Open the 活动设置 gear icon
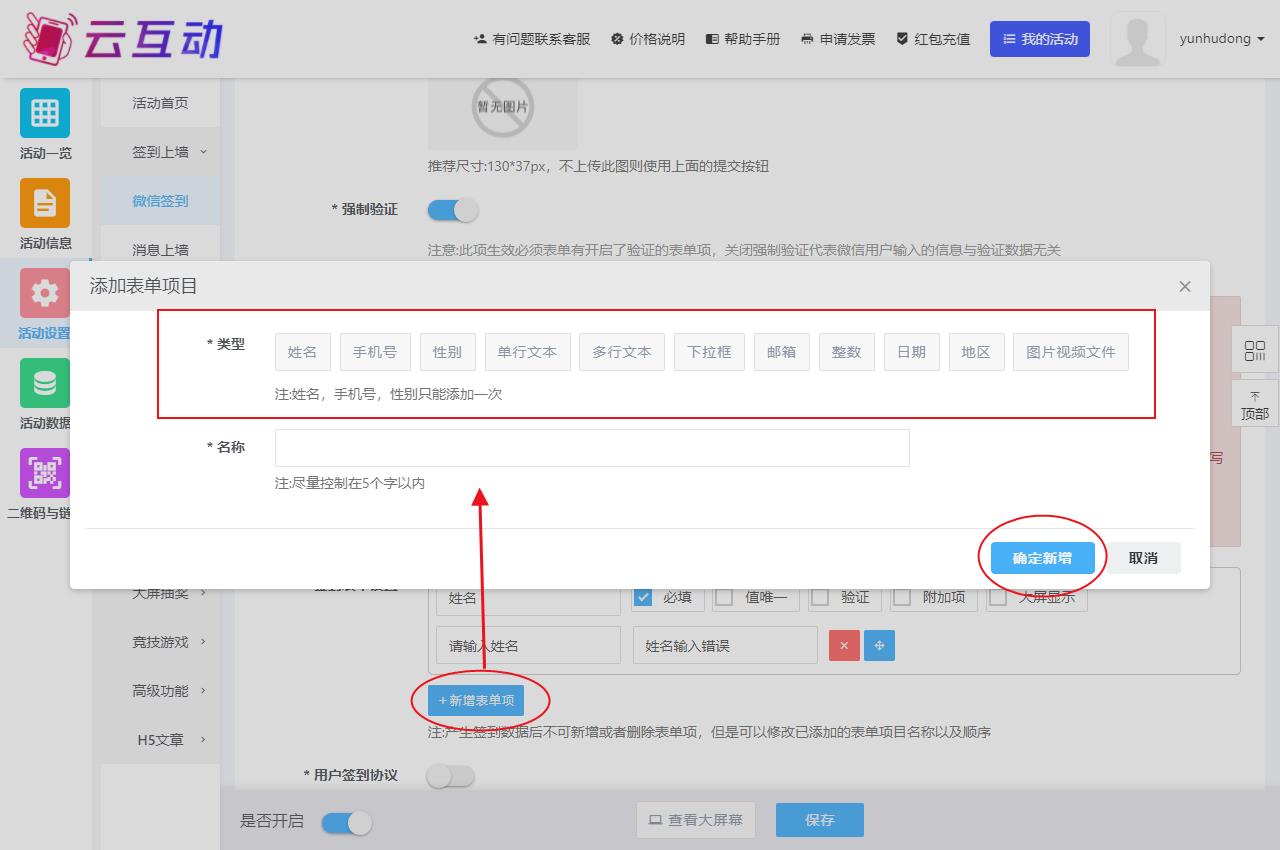1280x850 pixels. coord(45,293)
